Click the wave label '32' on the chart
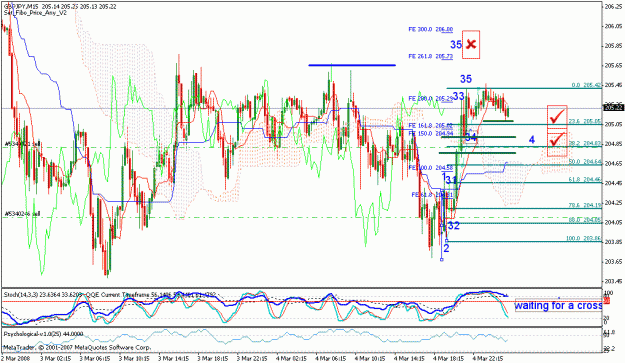 (x=454, y=226)
